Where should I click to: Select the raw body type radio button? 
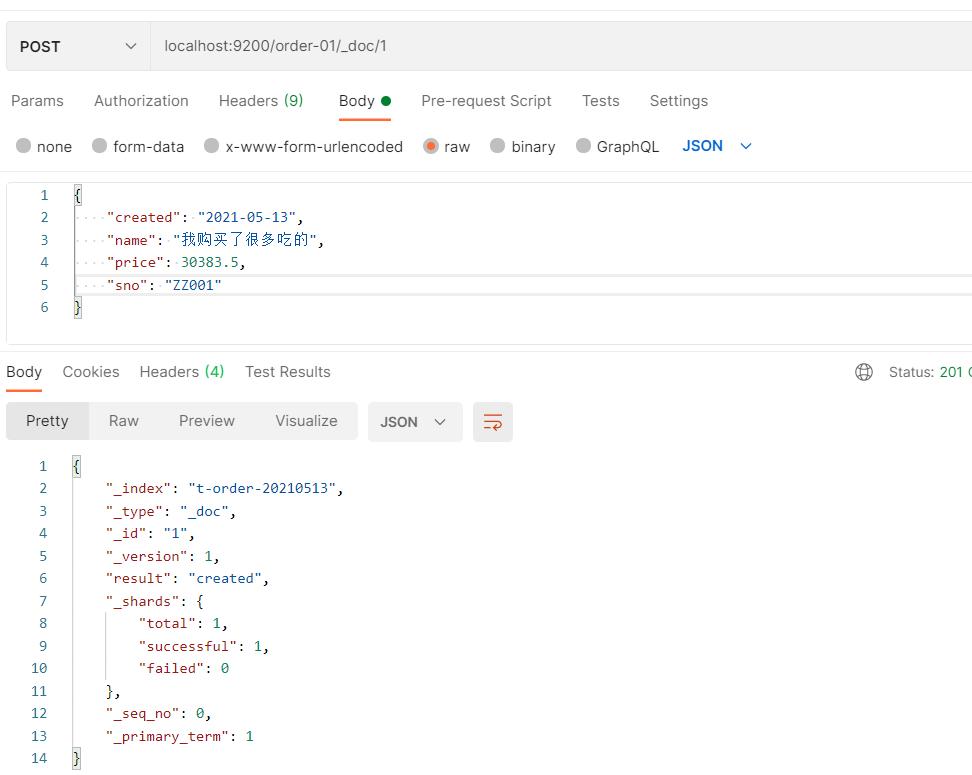pos(431,146)
